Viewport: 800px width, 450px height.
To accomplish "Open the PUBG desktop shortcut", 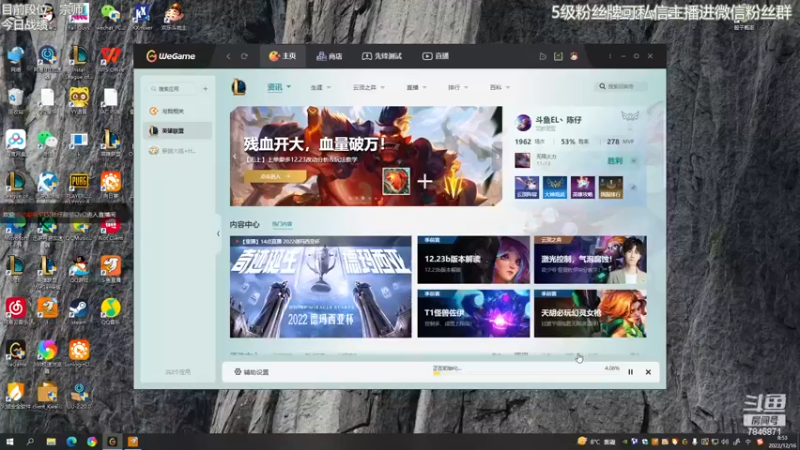I will coord(79,186).
